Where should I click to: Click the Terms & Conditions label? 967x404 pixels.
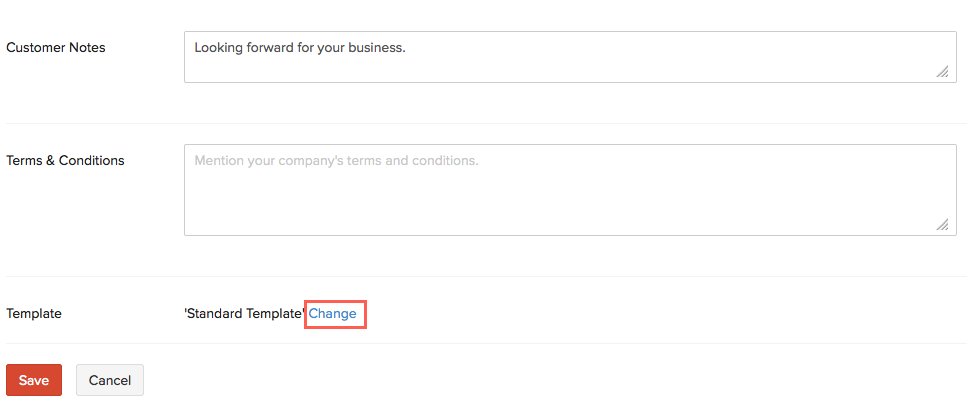click(x=65, y=160)
